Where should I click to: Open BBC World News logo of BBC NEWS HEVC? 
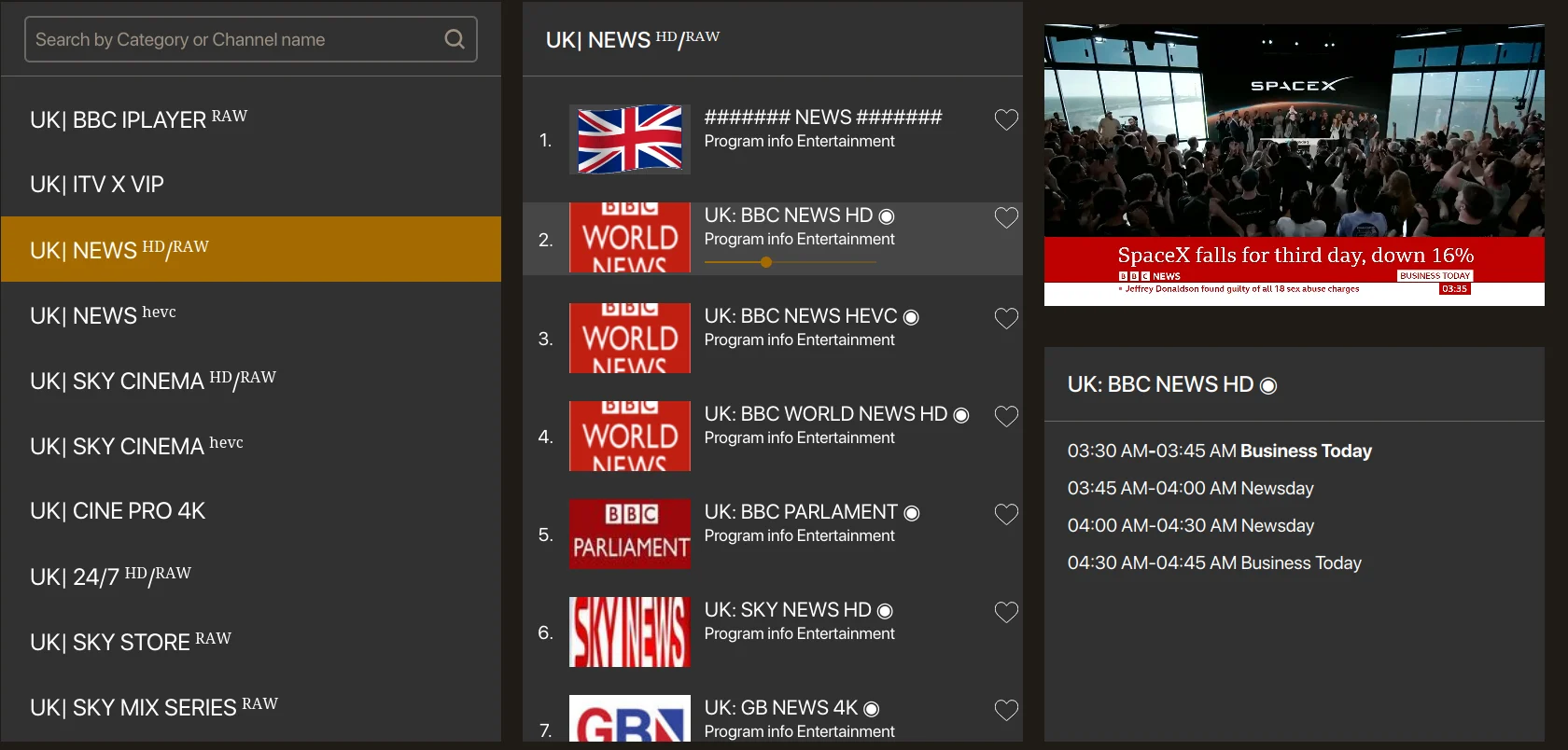[x=630, y=338]
